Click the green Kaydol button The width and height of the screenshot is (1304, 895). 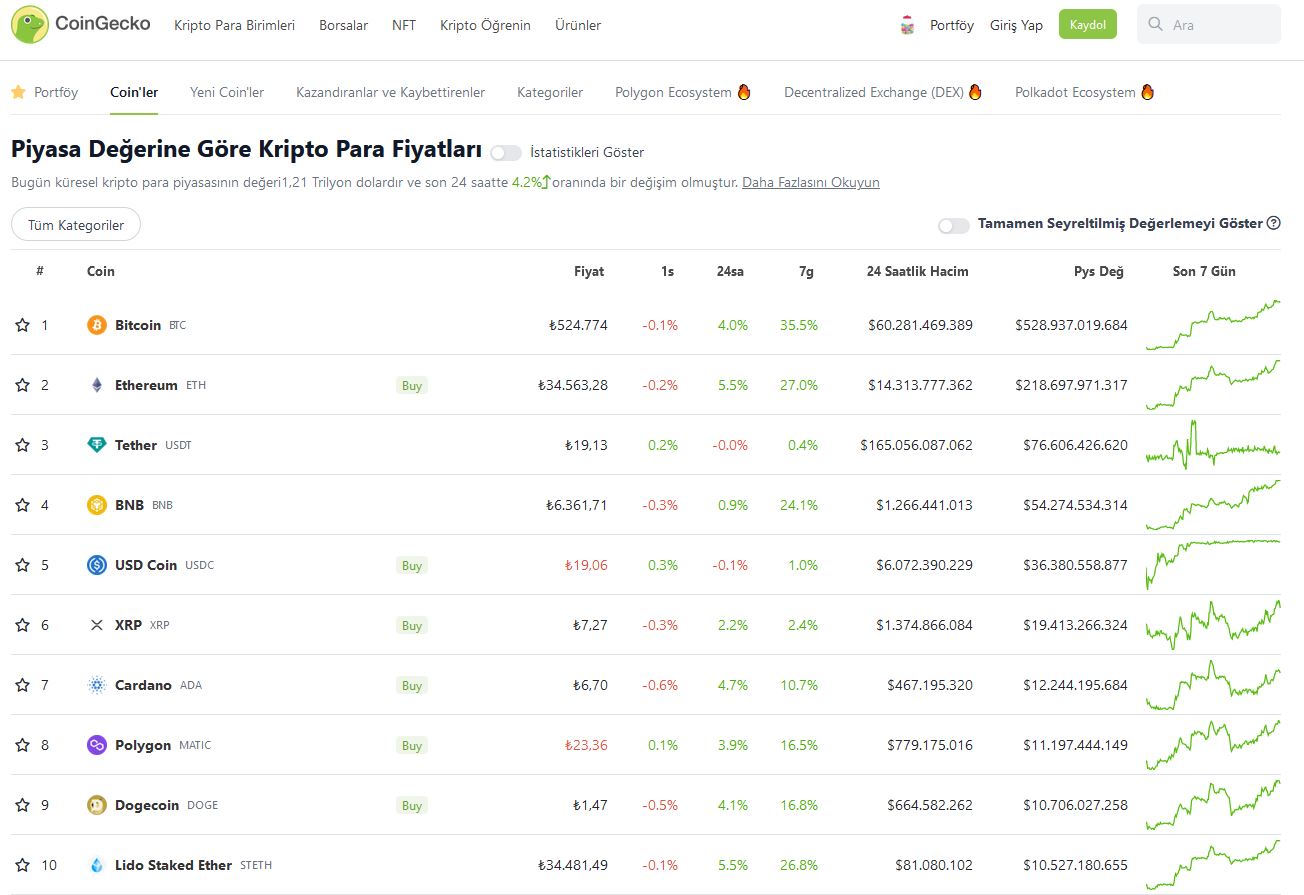[1088, 24]
